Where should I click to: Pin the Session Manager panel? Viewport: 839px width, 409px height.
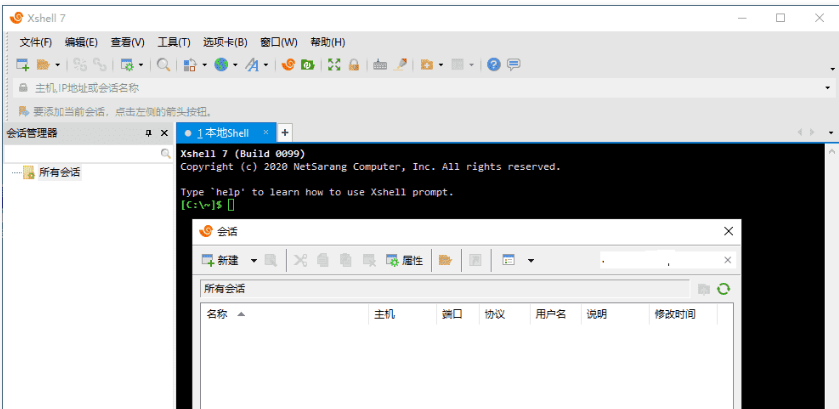(149, 133)
